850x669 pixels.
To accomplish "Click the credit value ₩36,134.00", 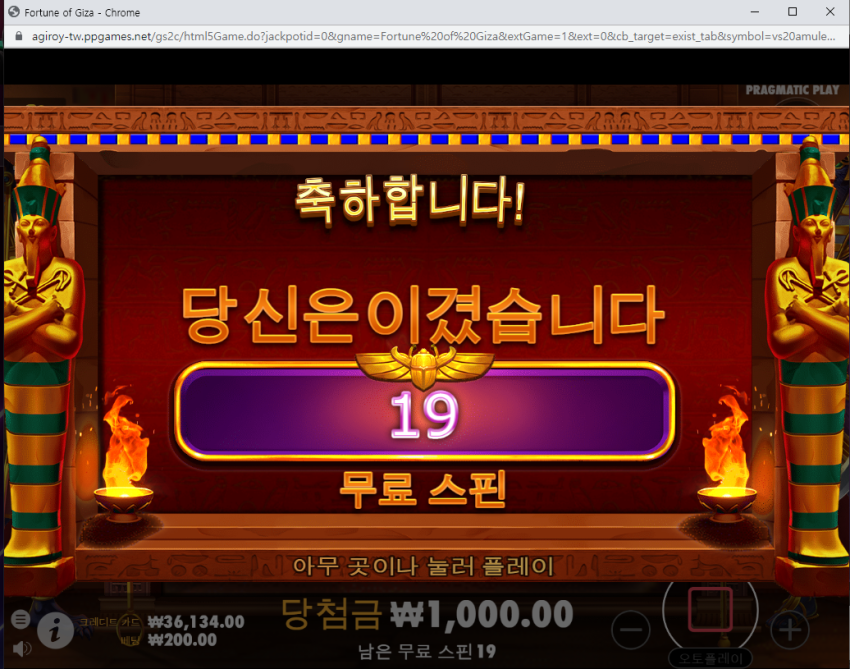I will [196, 621].
